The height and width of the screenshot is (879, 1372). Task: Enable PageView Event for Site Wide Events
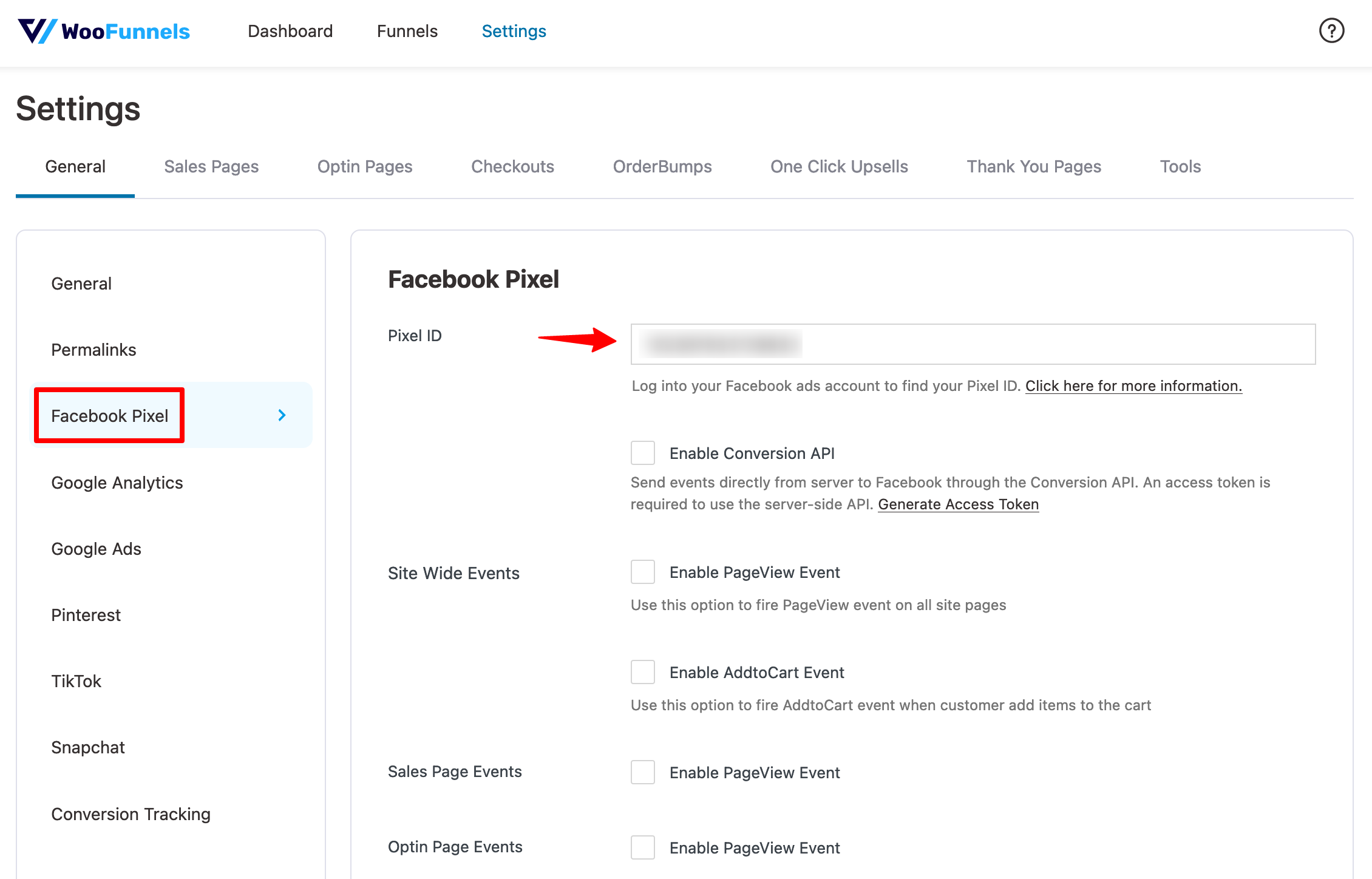pos(642,571)
